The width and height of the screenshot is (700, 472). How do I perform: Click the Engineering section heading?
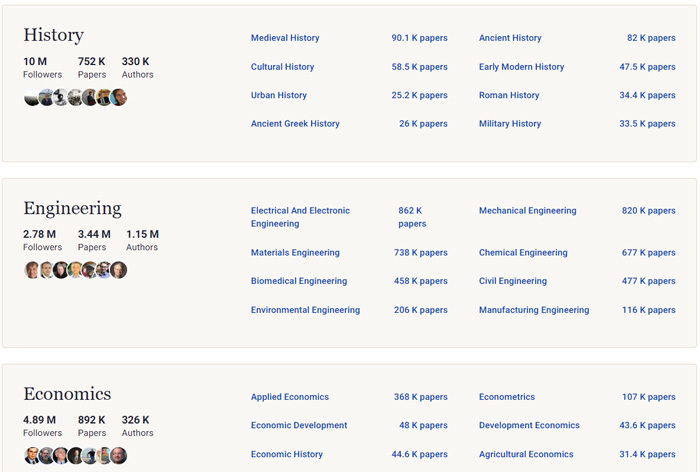[x=72, y=208]
